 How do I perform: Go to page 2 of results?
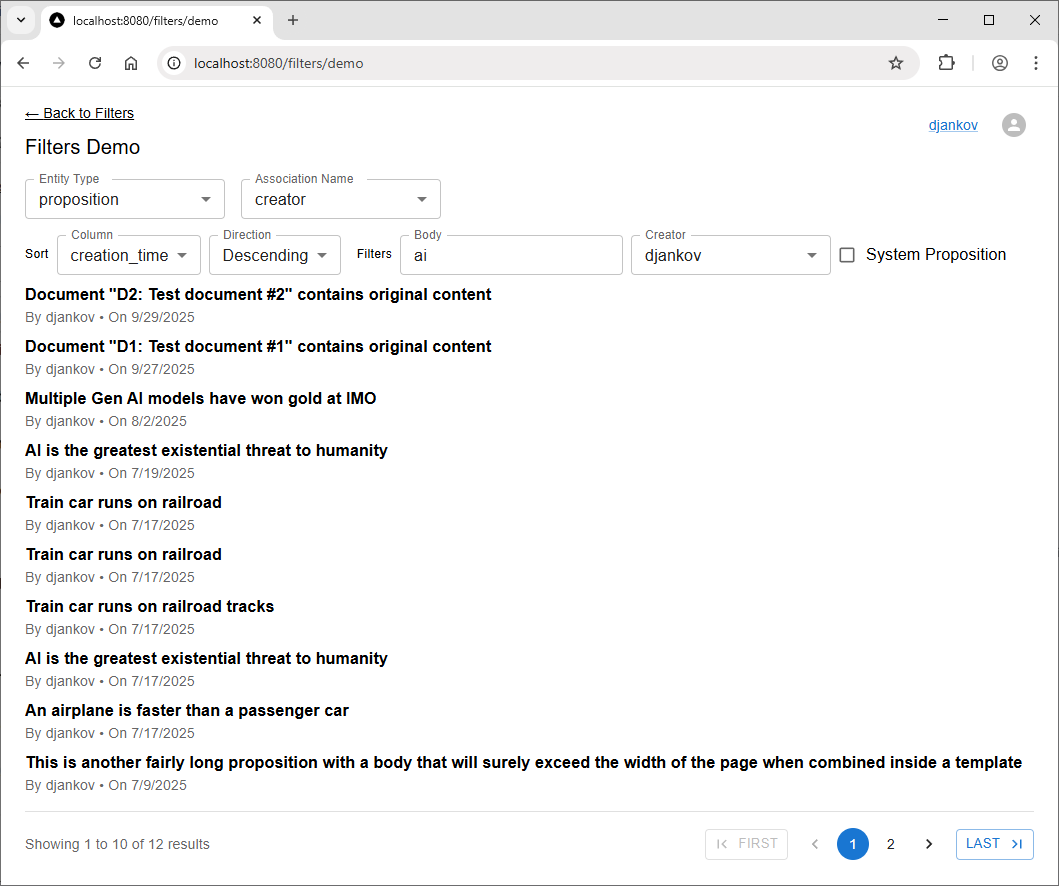click(890, 844)
